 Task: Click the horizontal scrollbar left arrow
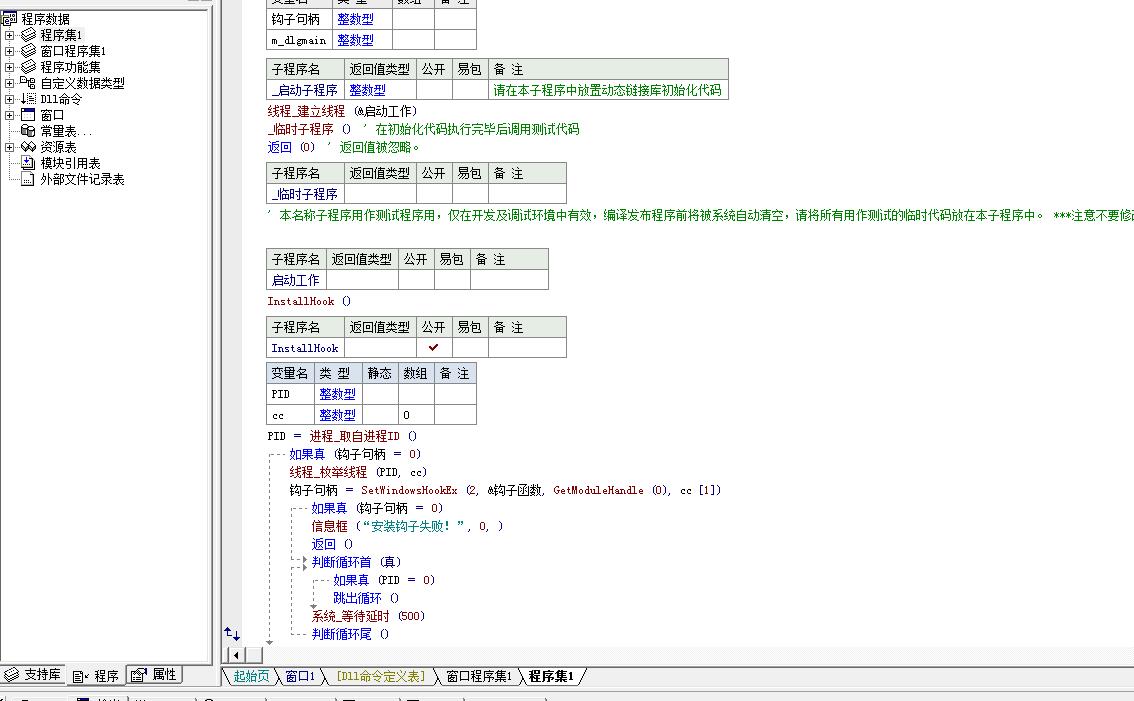[x=237, y=655]
